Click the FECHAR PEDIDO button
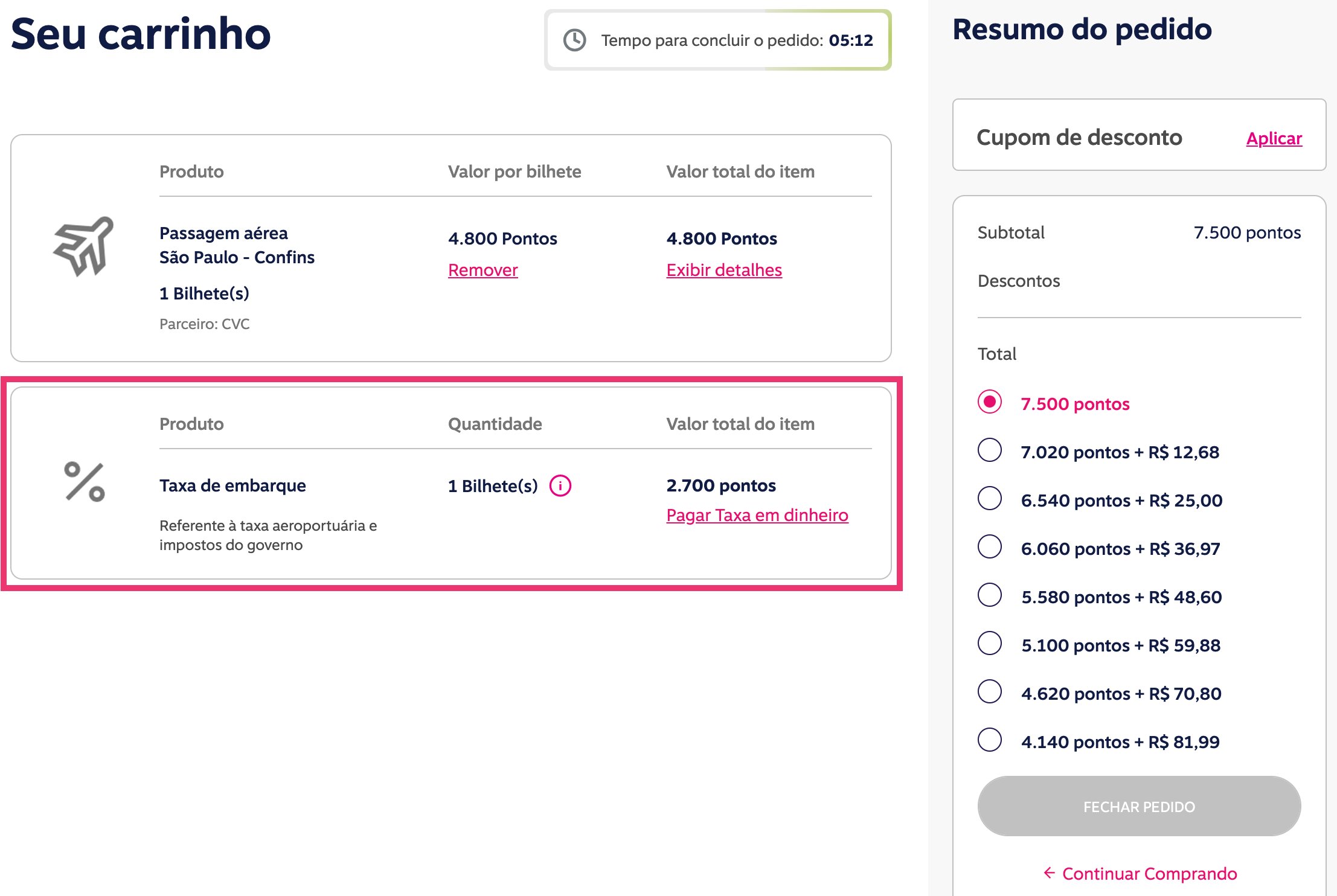The height and width of the screenshot is (896, 1337). pyautogui.click(x=1139, y=806)
